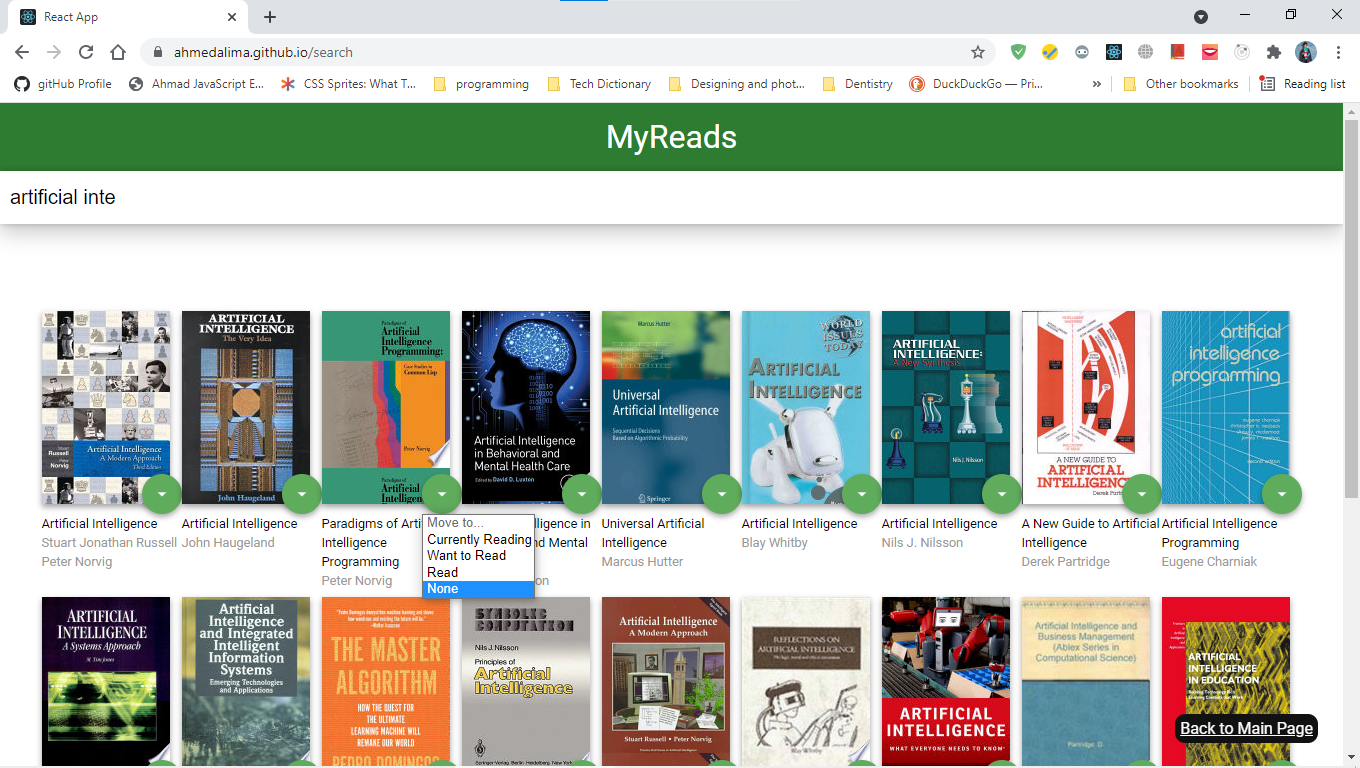This screenshot has width=1360, height=768.
Task: Select the React App tab
Action: click(x=128, y=17)
